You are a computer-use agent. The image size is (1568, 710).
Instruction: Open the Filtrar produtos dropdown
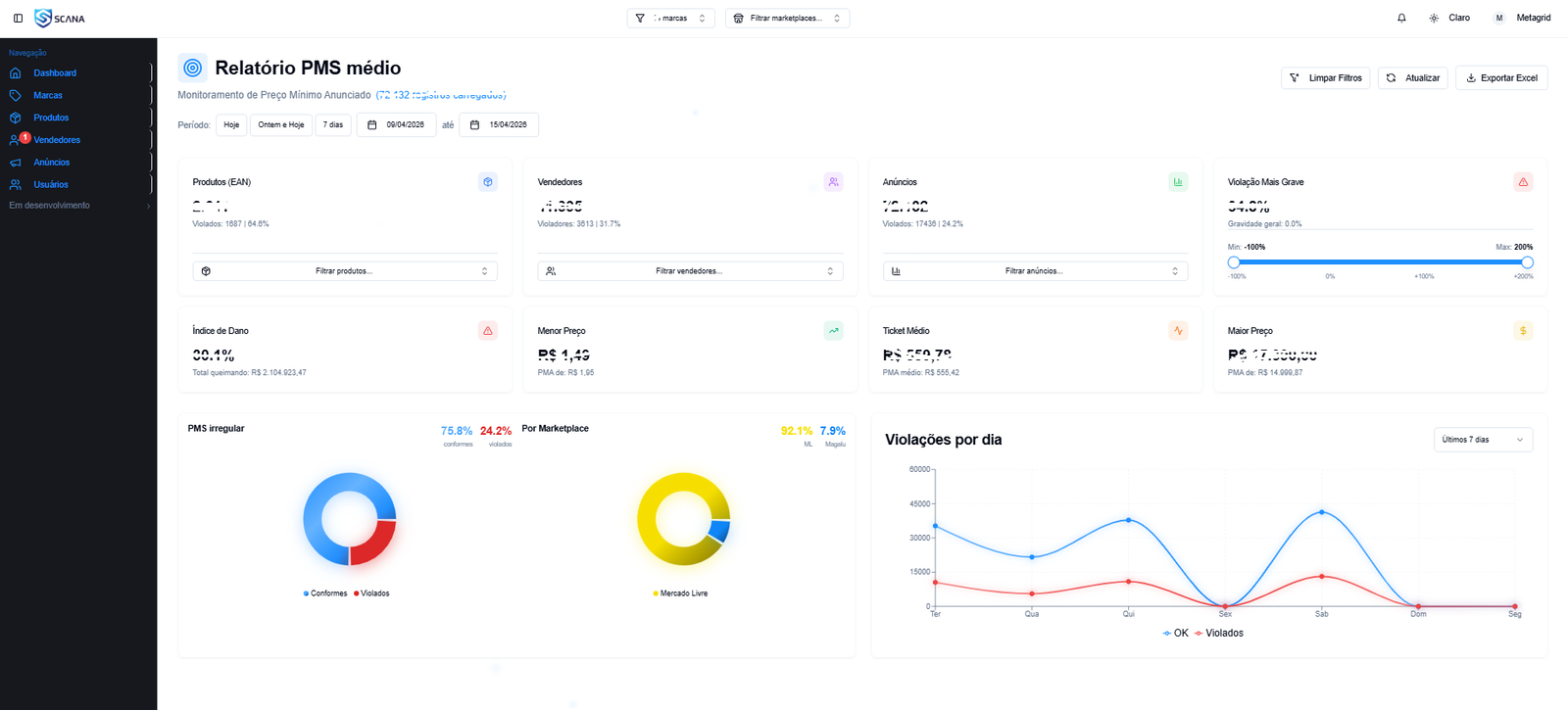[x=345, y=271]
